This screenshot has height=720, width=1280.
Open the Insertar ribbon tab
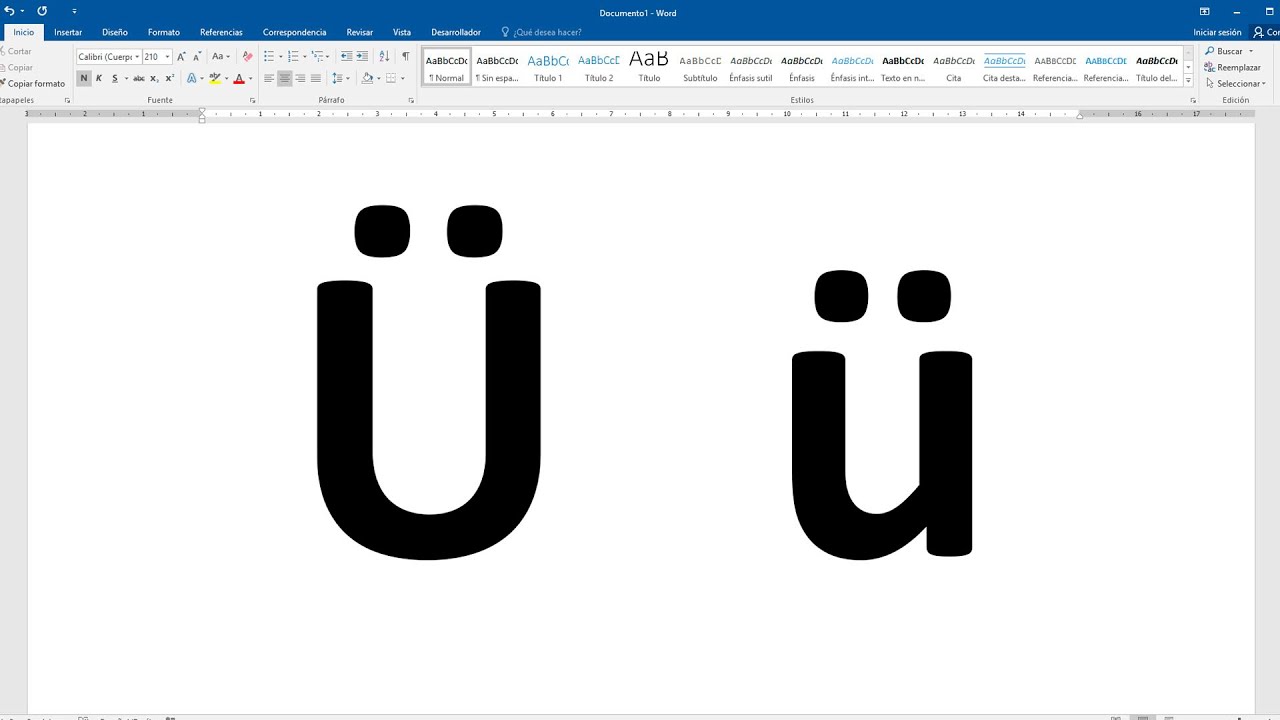(68, 32)
